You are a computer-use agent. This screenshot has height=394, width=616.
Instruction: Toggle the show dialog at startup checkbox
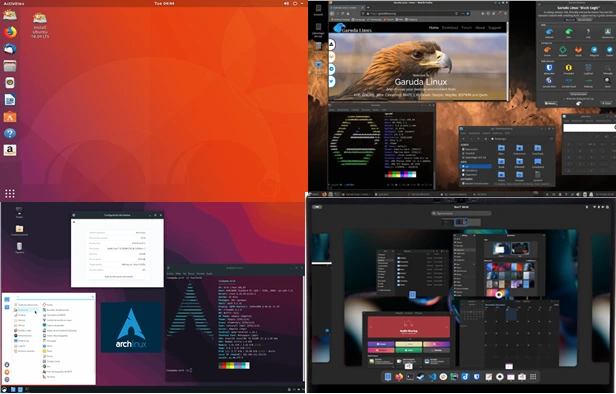coord(564,99)
